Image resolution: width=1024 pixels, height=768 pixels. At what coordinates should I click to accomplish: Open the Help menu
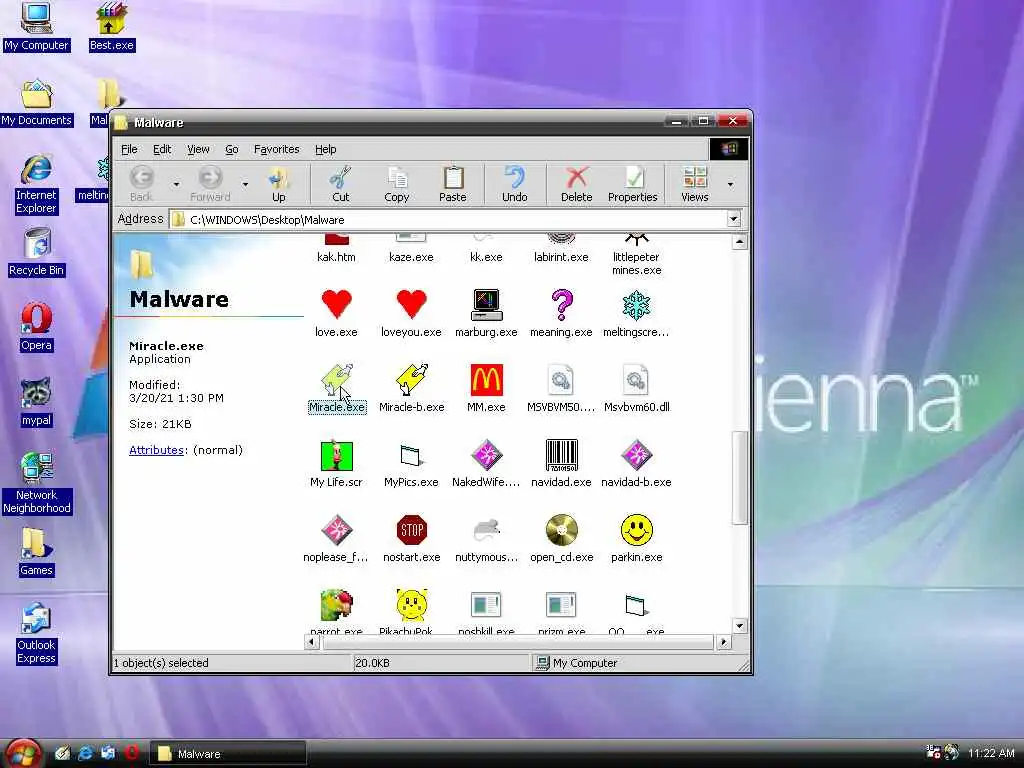(x=325, y=149)
